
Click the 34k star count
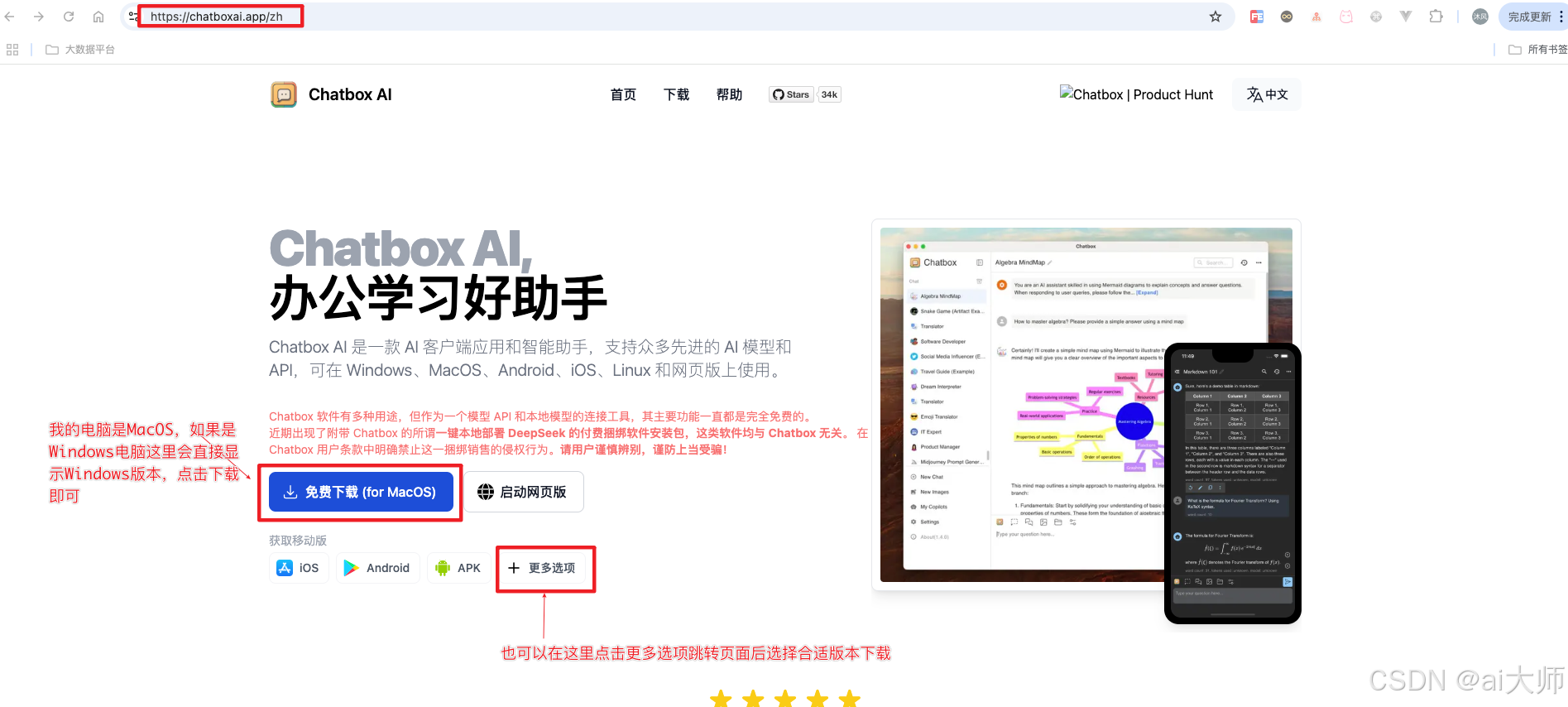coord(829,94)
